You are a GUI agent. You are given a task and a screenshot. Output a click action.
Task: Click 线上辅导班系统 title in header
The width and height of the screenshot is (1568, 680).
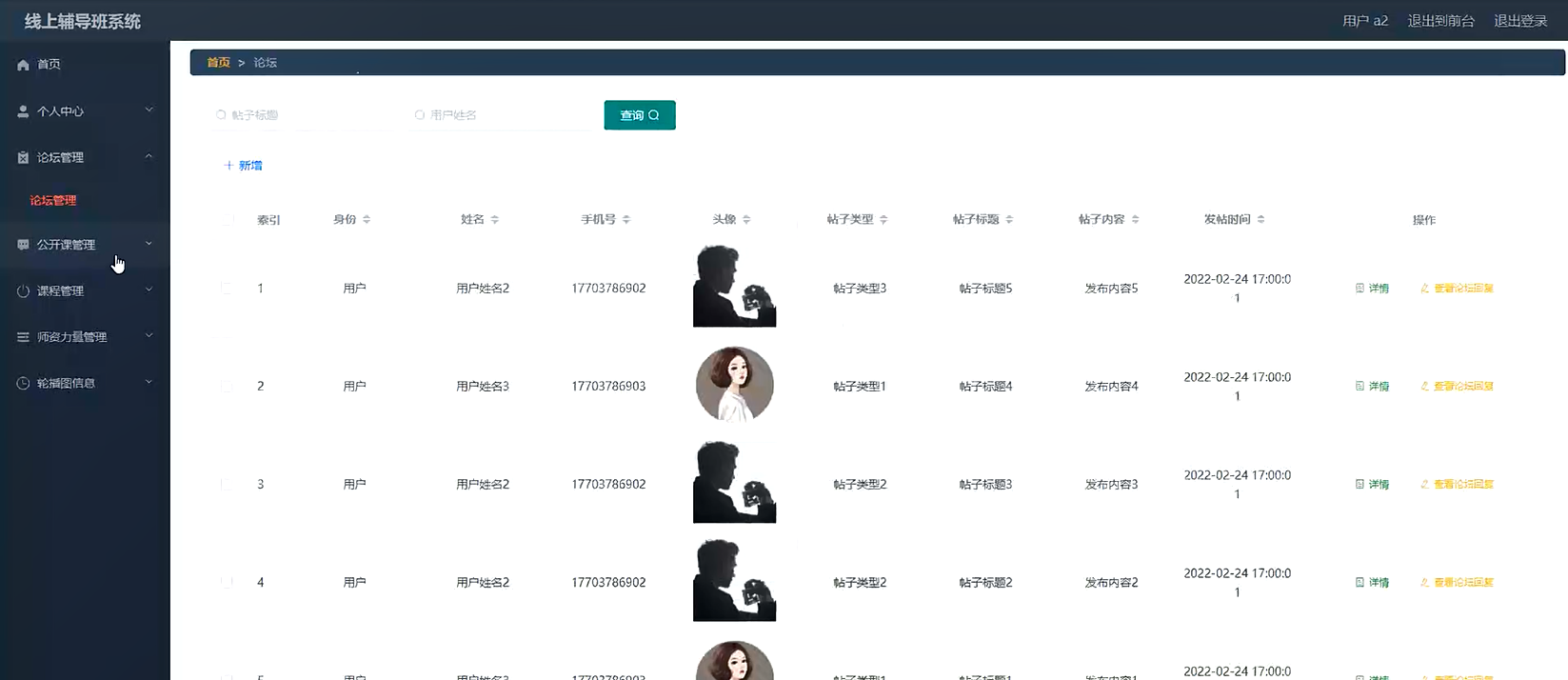click(83, 21)
